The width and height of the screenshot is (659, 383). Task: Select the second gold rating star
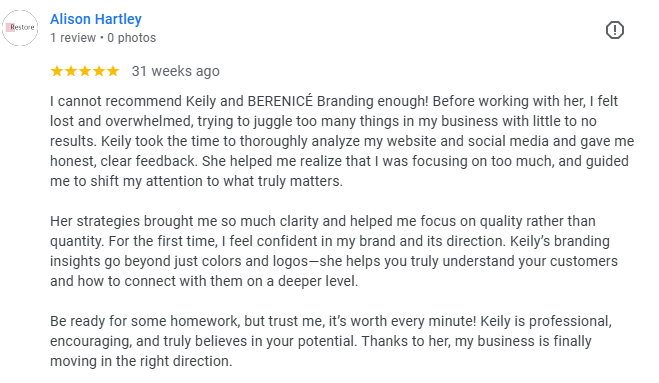click(71, 71)
